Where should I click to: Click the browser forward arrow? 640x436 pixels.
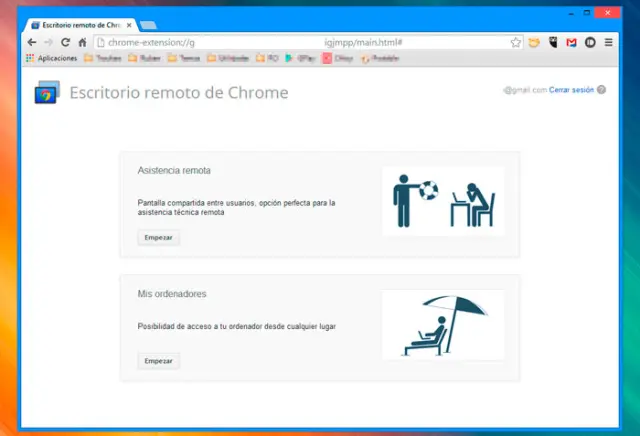[49, 43]
